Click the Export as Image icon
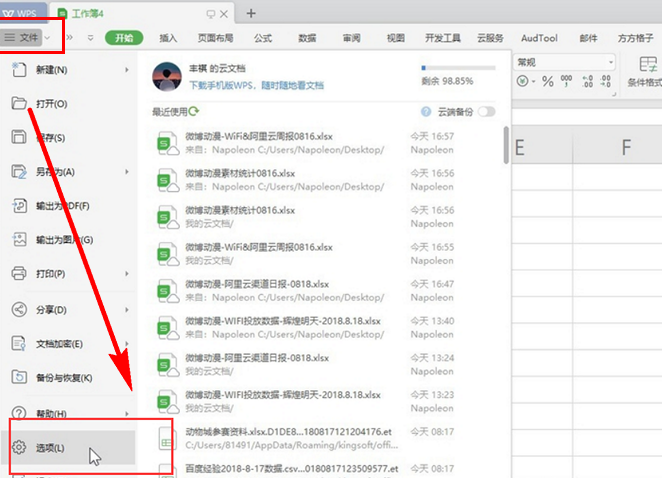 pyautogui.click(x=19, y=239)
